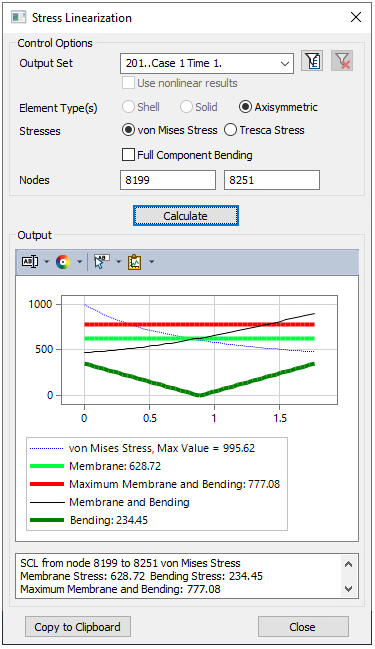Toggle the Use nonlinear results checkbox
Image resolution: width=375 pixels, height=649 pixels.
[x=128, y=83]
